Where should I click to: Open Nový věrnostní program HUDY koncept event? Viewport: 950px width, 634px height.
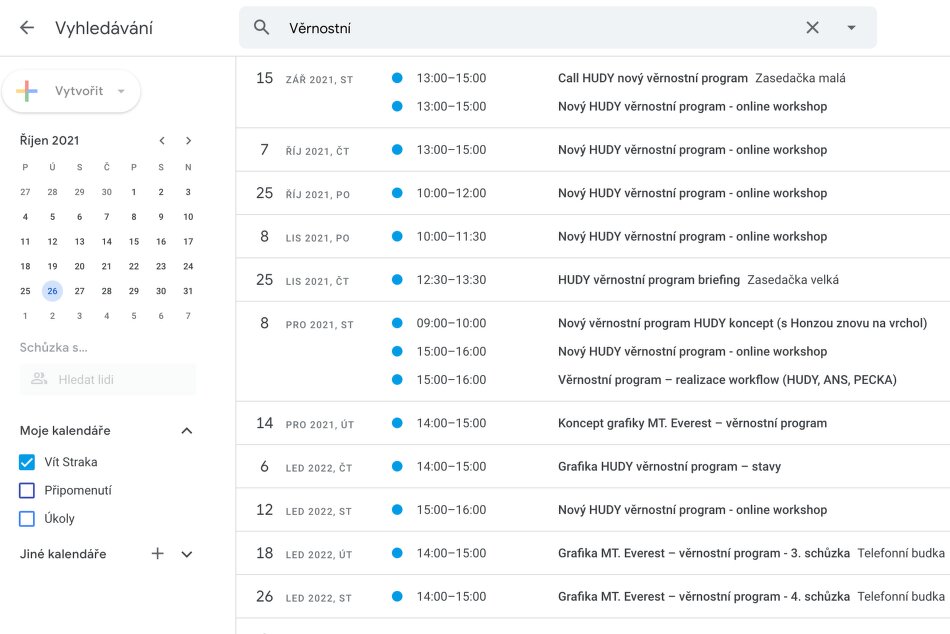742,323
